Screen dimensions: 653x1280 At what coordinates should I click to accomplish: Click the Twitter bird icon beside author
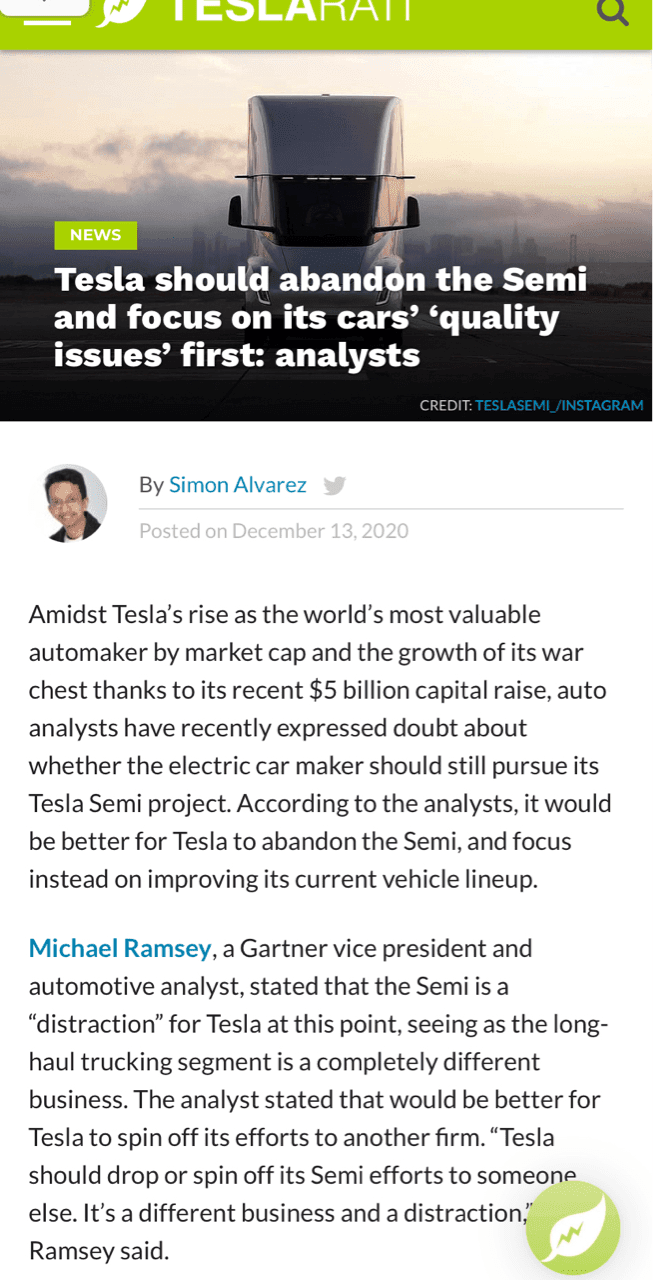pyautogui.click(x=334, y=486)
